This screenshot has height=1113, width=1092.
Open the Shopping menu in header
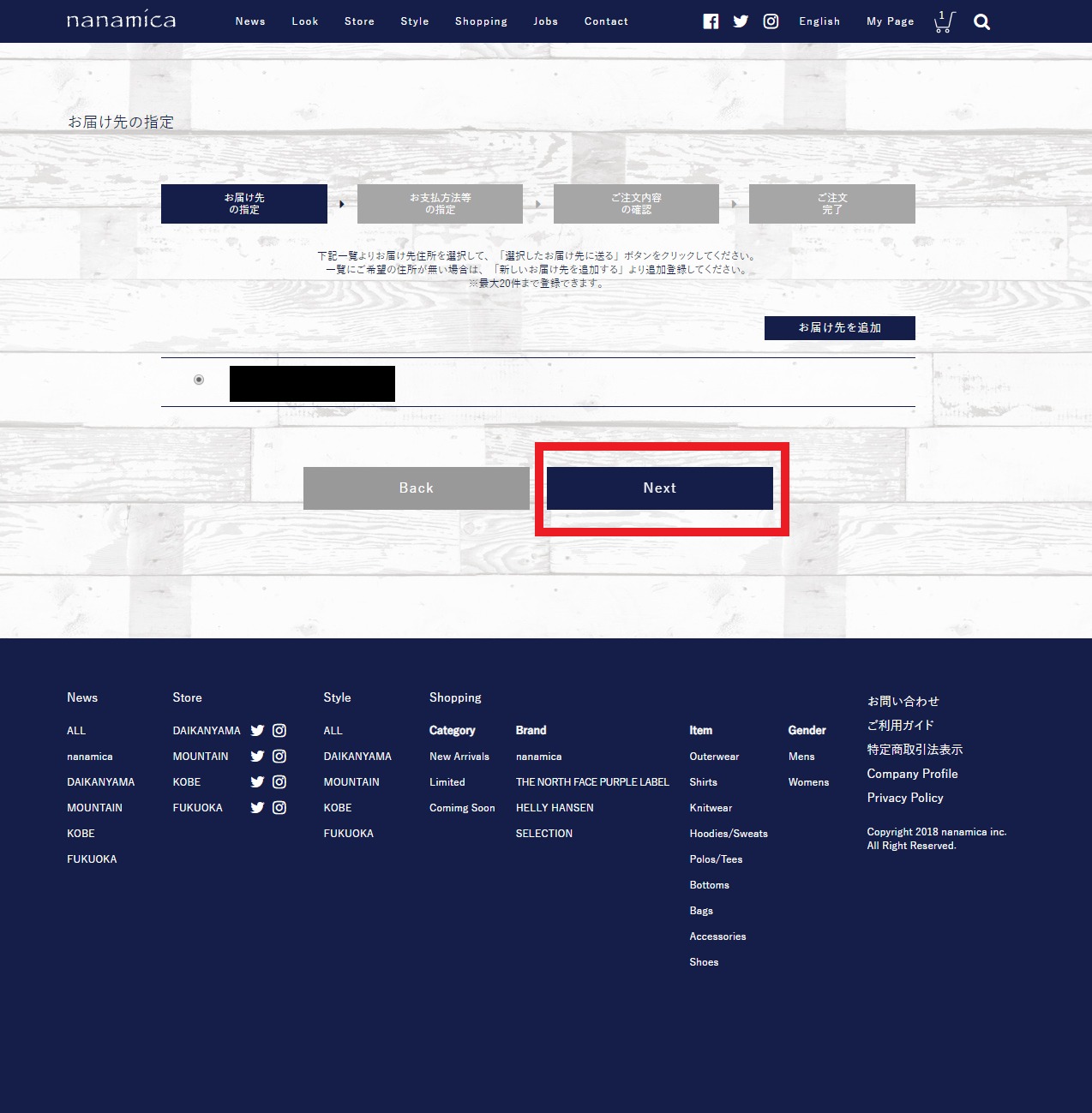(x=481, y=21)
